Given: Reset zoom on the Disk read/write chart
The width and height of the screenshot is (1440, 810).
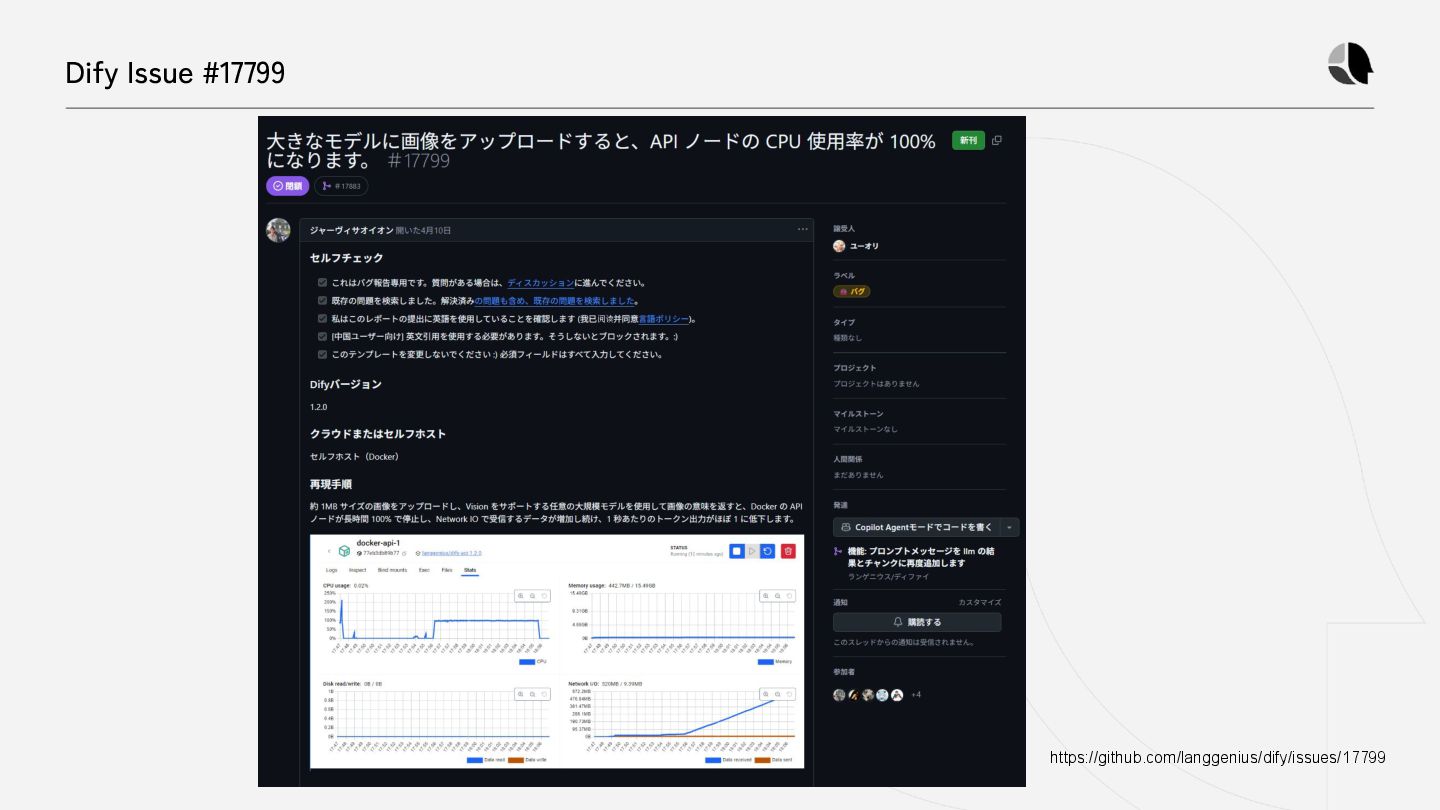Looking at the screenshot, I should coord(544,694).
